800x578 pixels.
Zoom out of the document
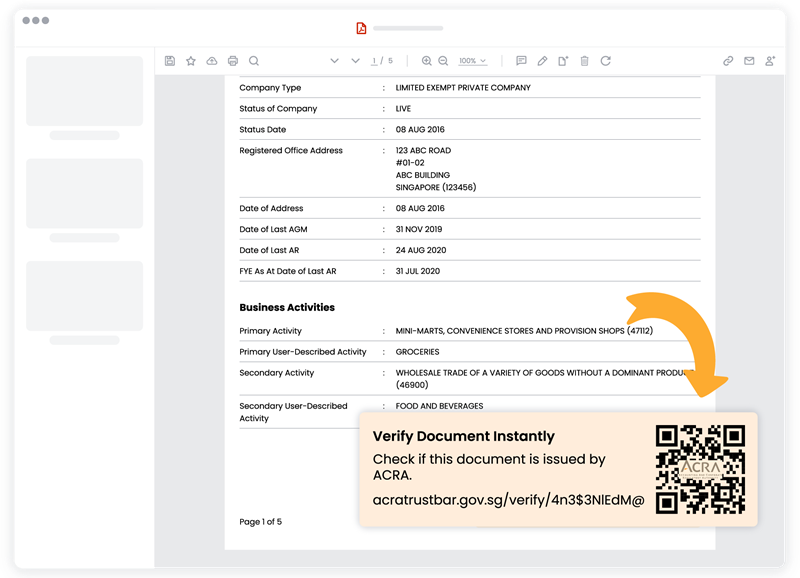click(443, 61)
